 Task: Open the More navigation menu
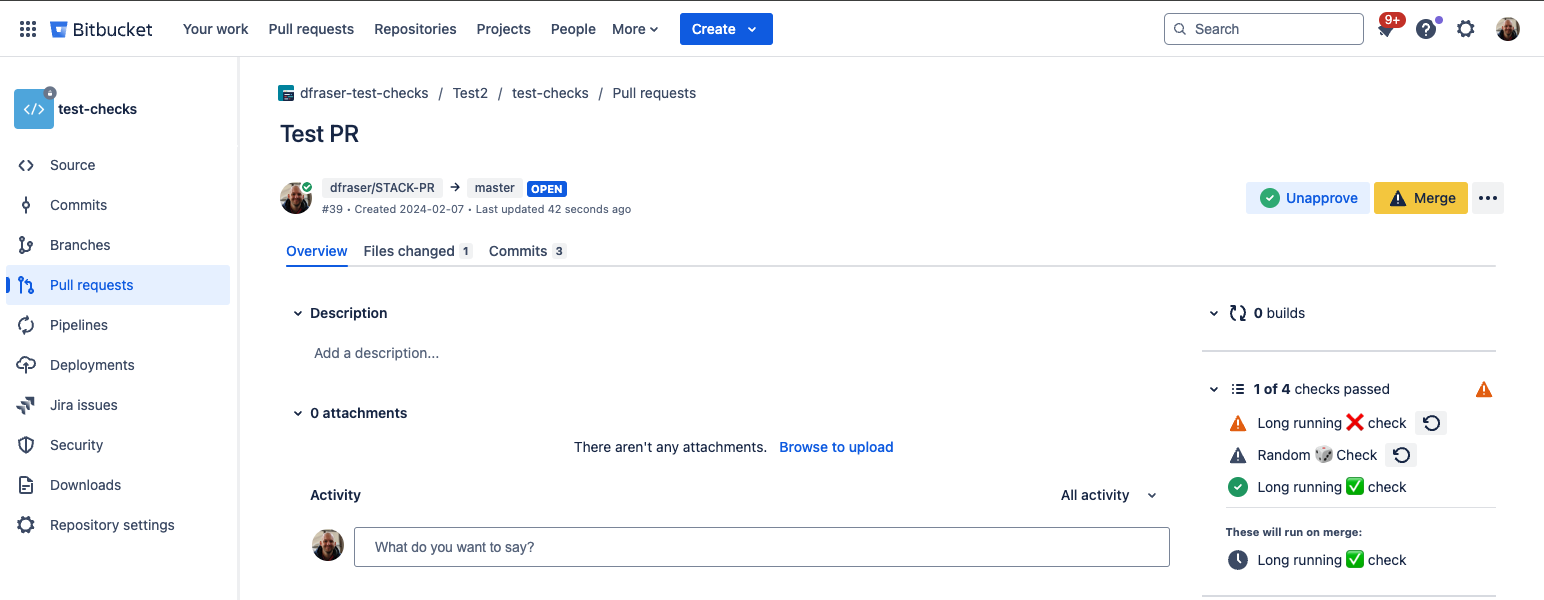[x=634, y=28]
